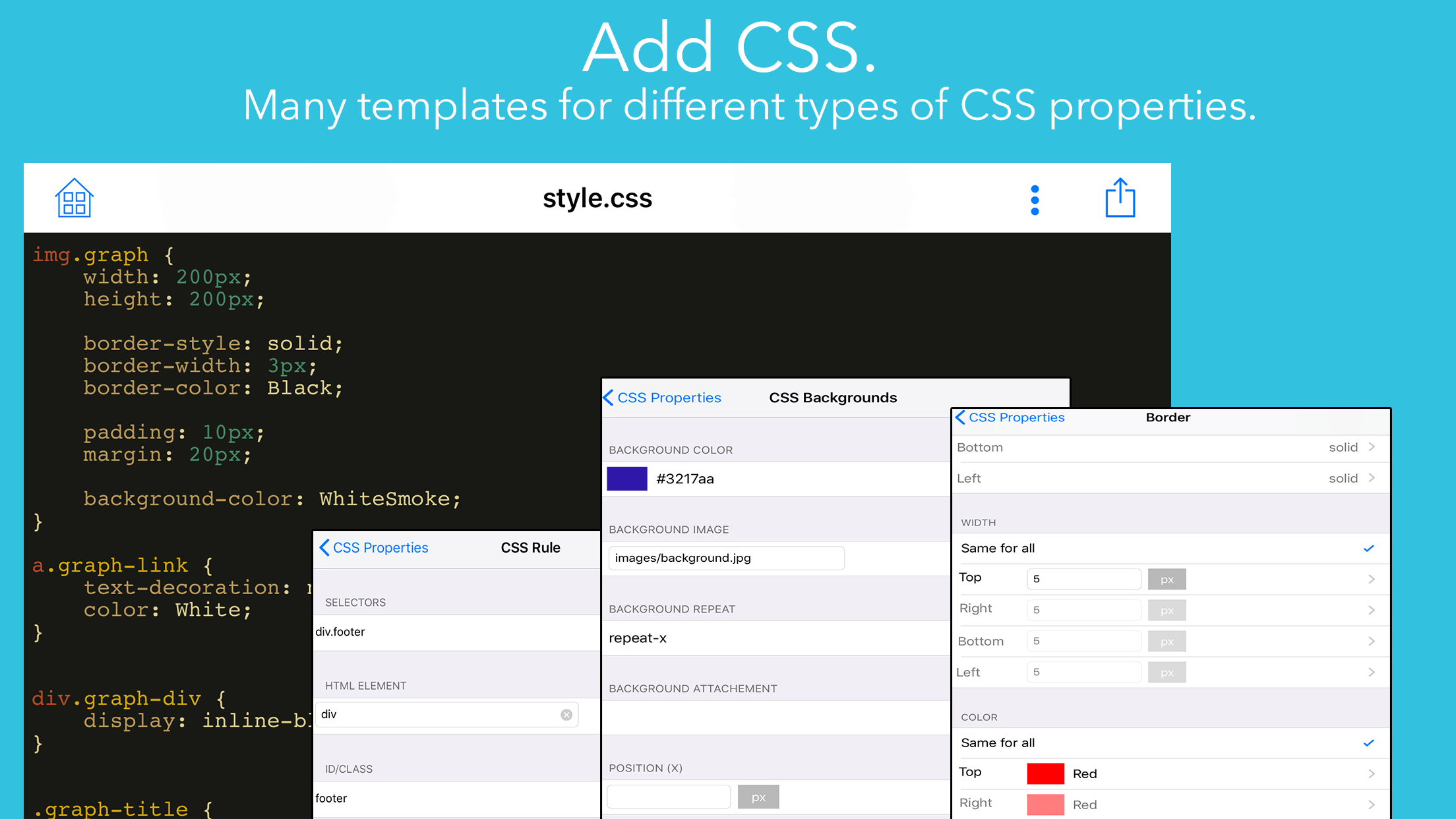Open Top Red color row chevron
The image size is (1456, 819).
tap(1372, 773)
